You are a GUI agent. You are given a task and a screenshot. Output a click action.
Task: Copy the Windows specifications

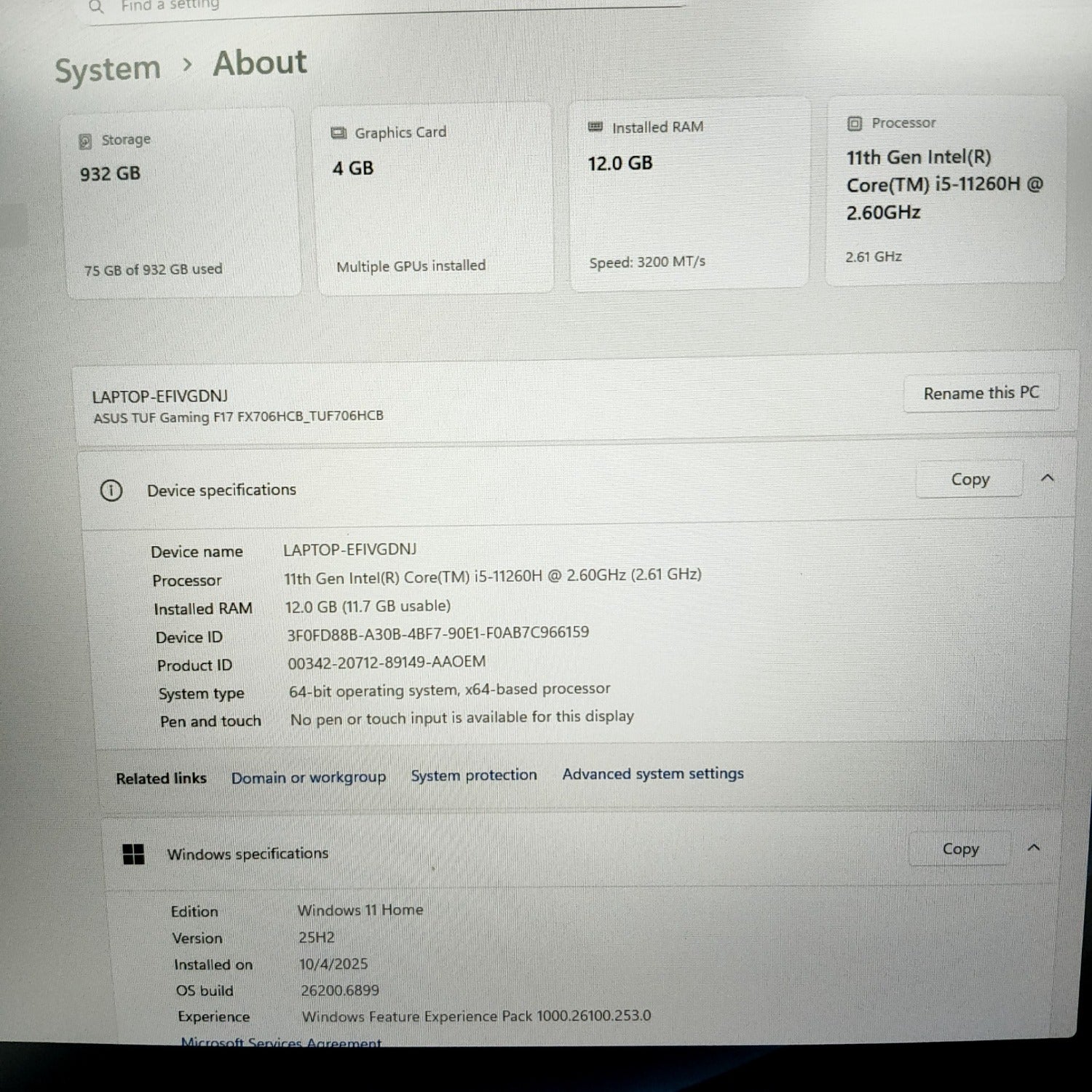[959, 849]
